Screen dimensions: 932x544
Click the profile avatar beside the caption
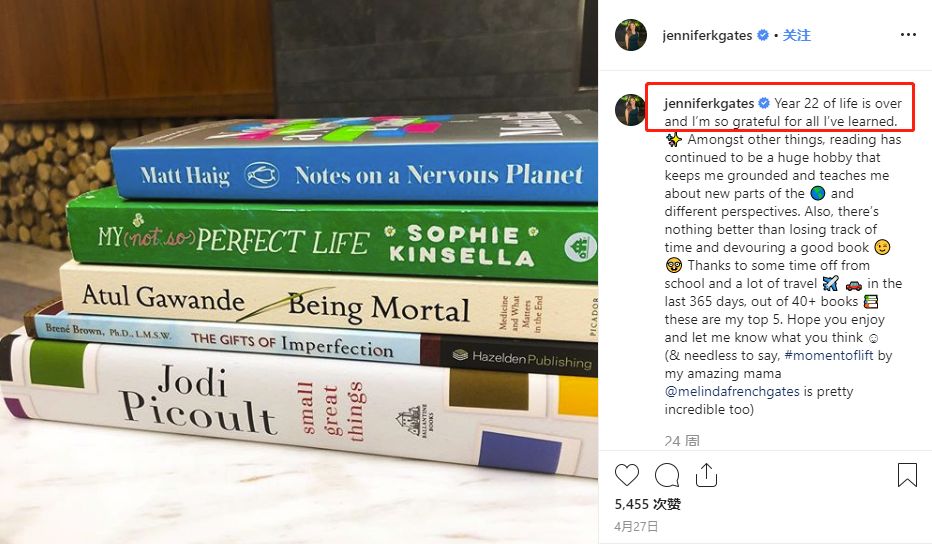[630, 110]
